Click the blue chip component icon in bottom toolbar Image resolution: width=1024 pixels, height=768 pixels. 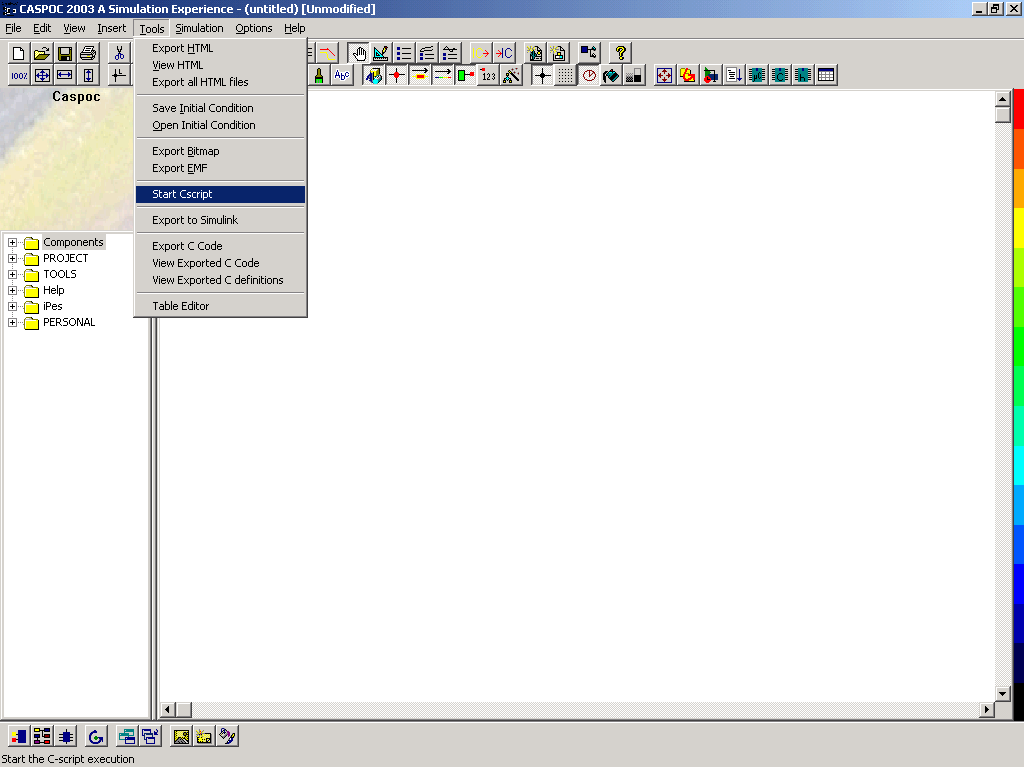click(65, 737)
